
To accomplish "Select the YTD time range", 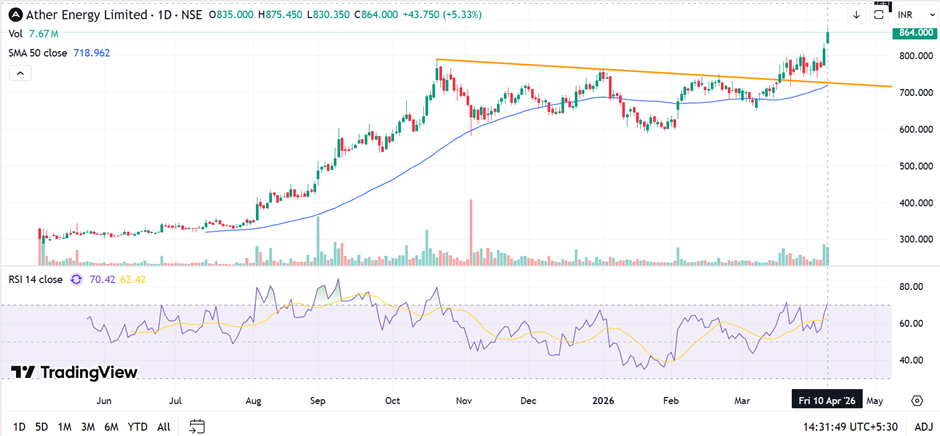I will (x=138, y=427).
